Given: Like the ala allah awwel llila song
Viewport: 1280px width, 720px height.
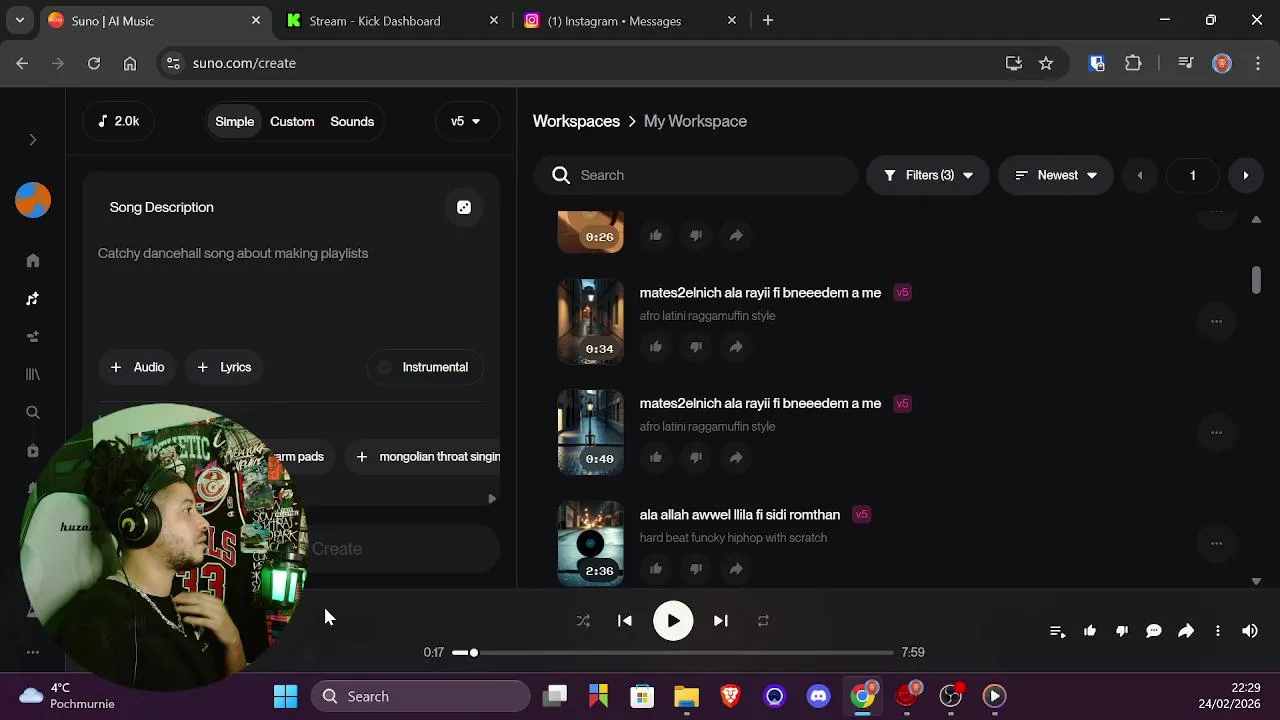Looking at the screenshot, I should click(656, 569).
